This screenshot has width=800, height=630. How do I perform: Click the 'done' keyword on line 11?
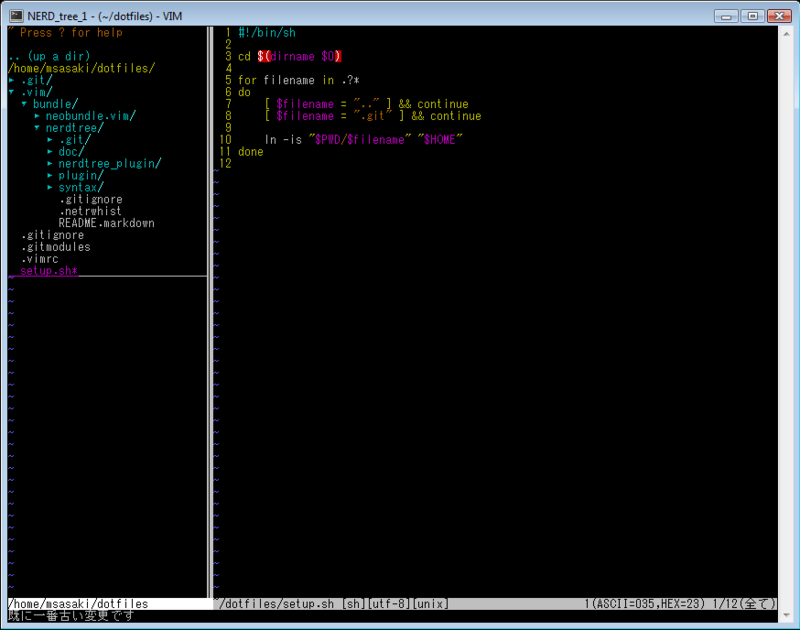pyautogui.click(x=251, y=152)
